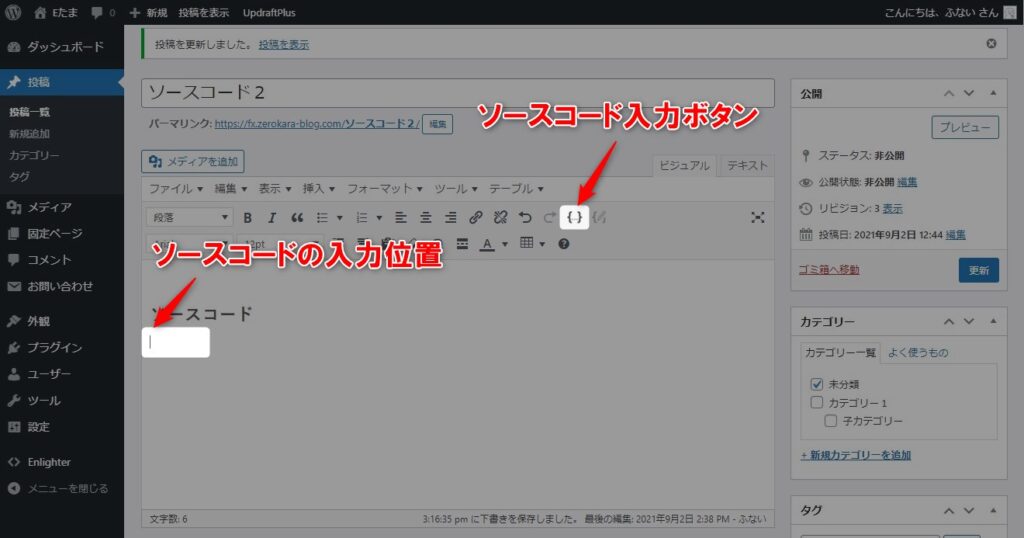Screen dimensions: 1024x538
Task: Check the カテゴリー1 checkbox
Action: (816, 402)
